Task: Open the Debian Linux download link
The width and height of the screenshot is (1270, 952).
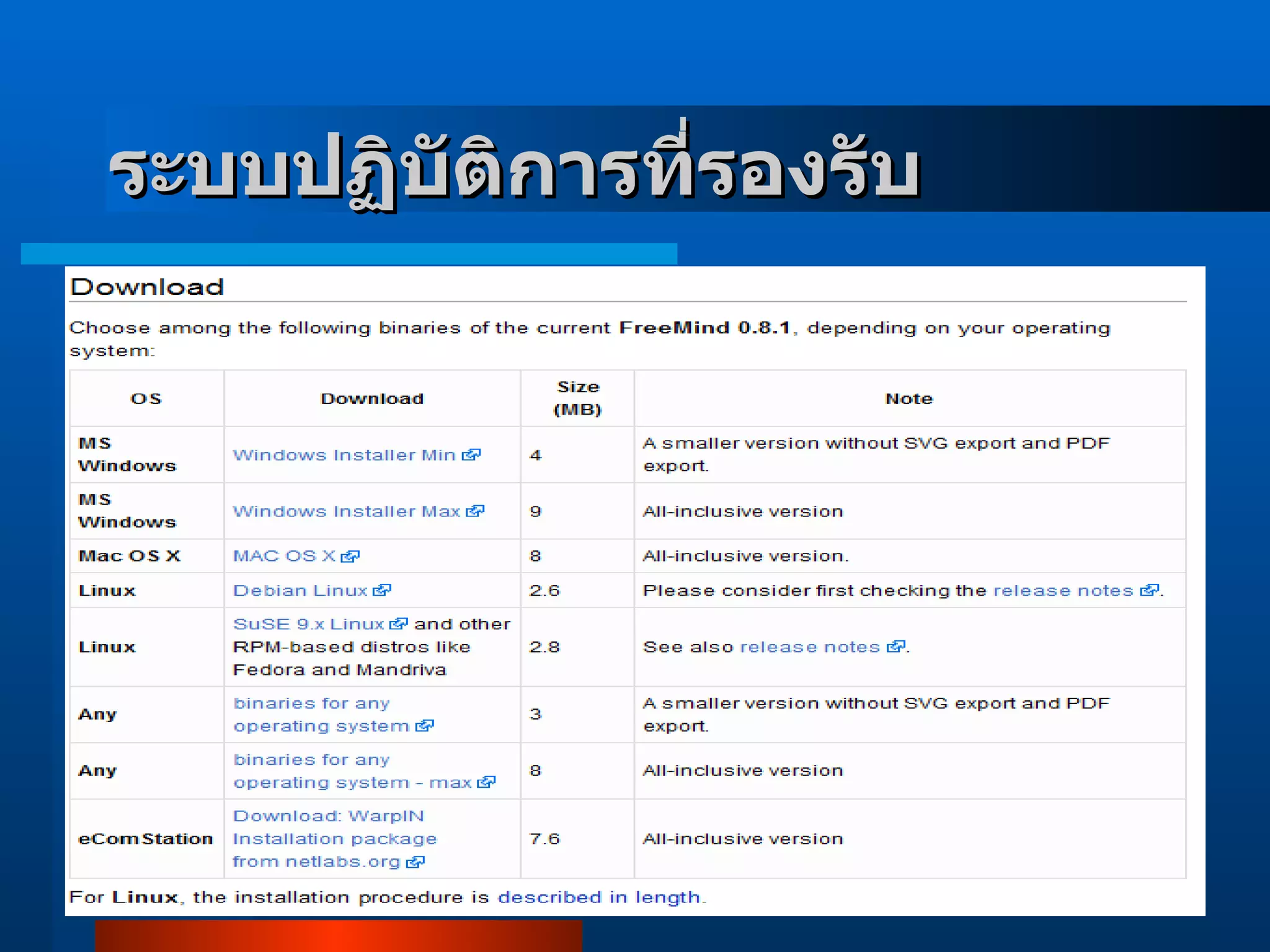Action: [x=300, y=591]
